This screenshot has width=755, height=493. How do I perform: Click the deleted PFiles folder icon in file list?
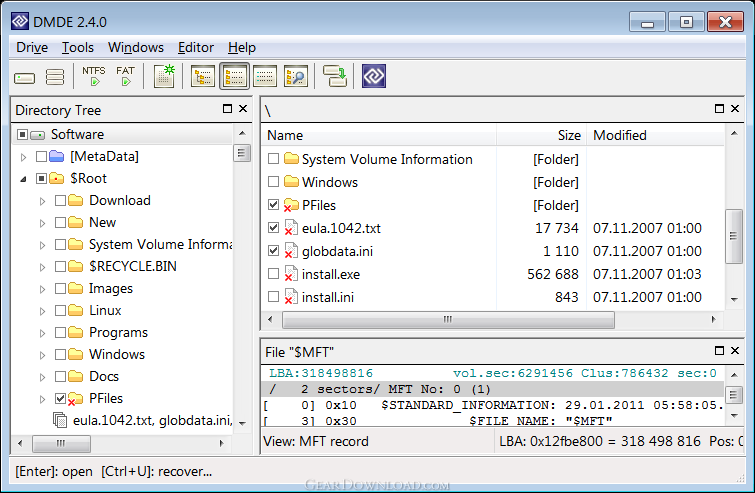point(291,206)
